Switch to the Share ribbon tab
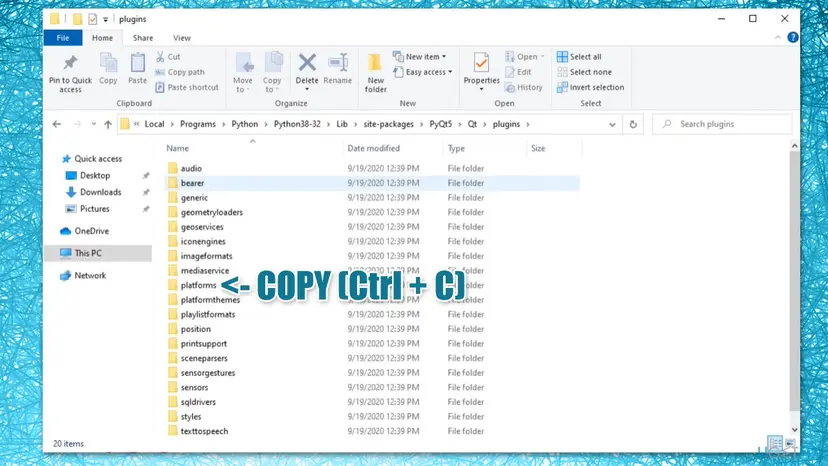Image resolution: width=828 pixels, height=466 pixels. [x=143, y=38]
